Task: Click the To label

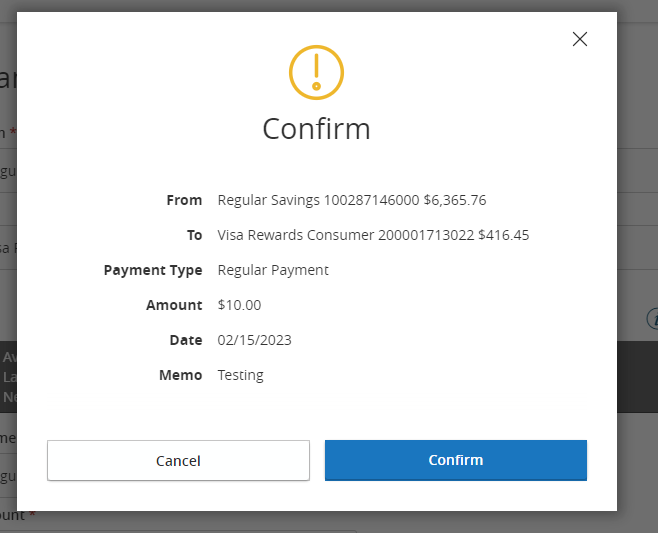Action: [195, 235]
